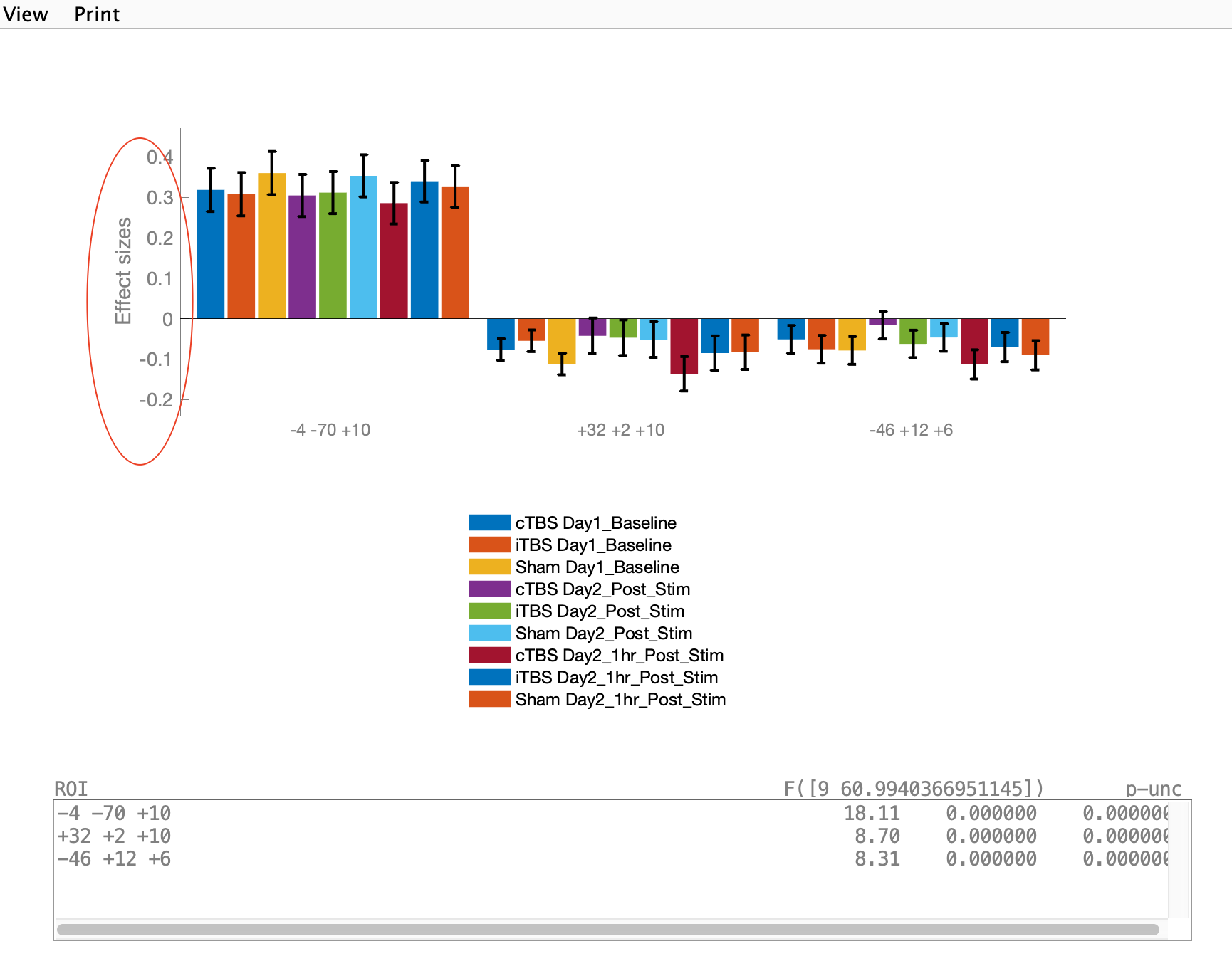Click the green iTBS Day2_Post_Stim legend swatch

489,611
